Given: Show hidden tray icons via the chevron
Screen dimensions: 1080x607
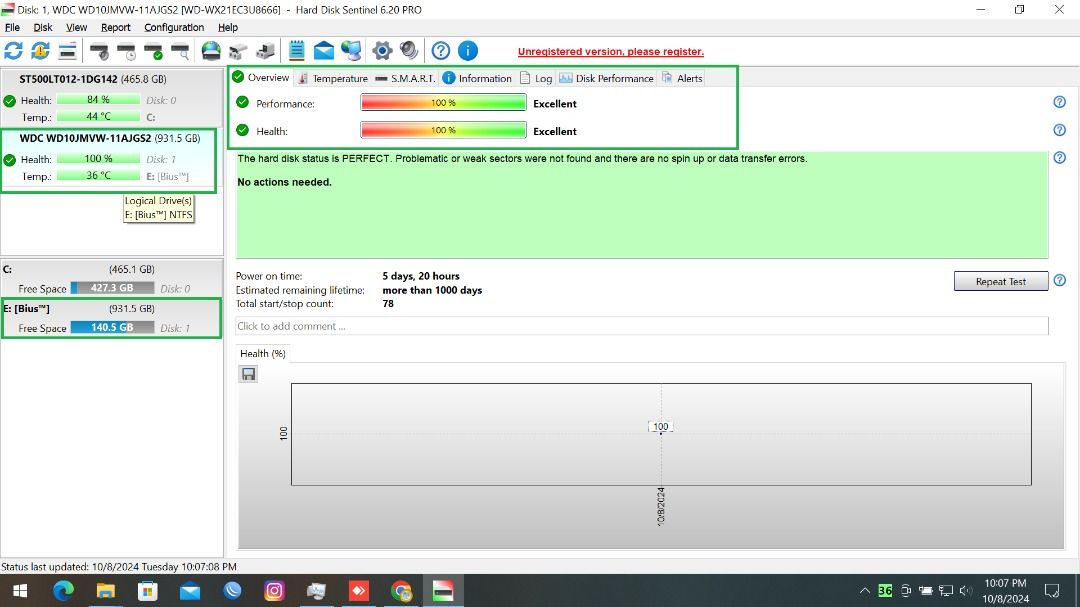Looking at the screenshot, I should (864, 590).
